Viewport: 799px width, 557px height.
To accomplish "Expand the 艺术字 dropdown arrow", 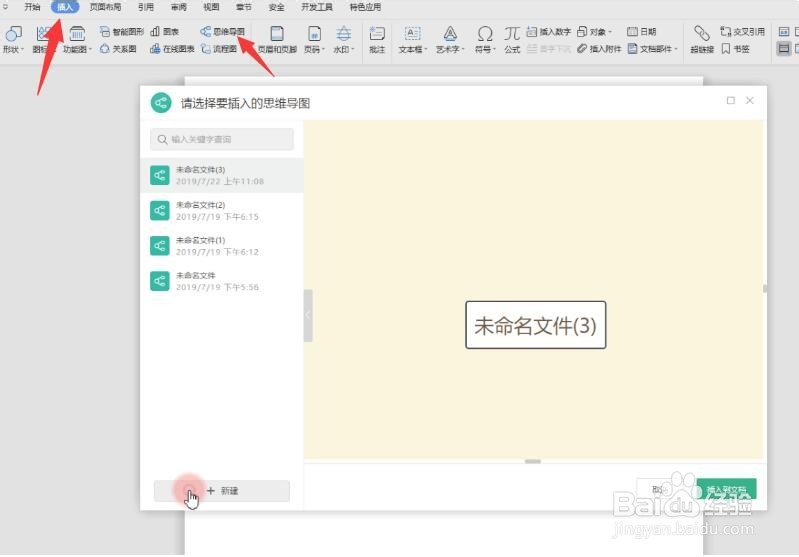I will [x=463, y=49].
